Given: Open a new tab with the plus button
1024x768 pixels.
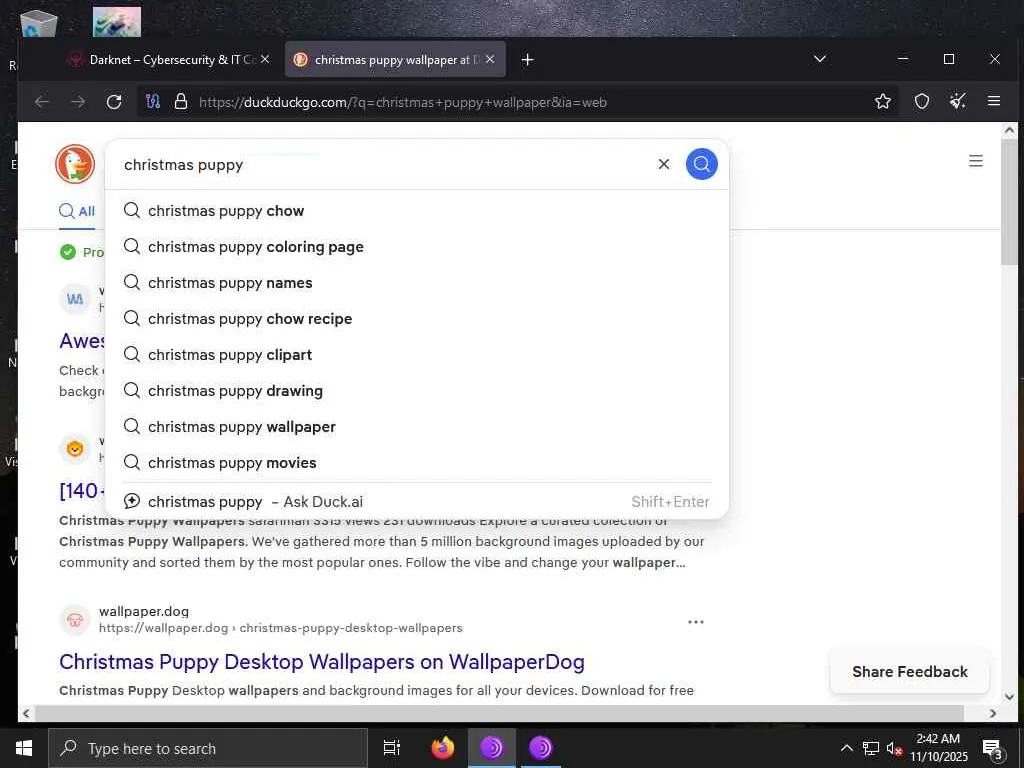Looking at the screenshot, I should pos(528,60).
